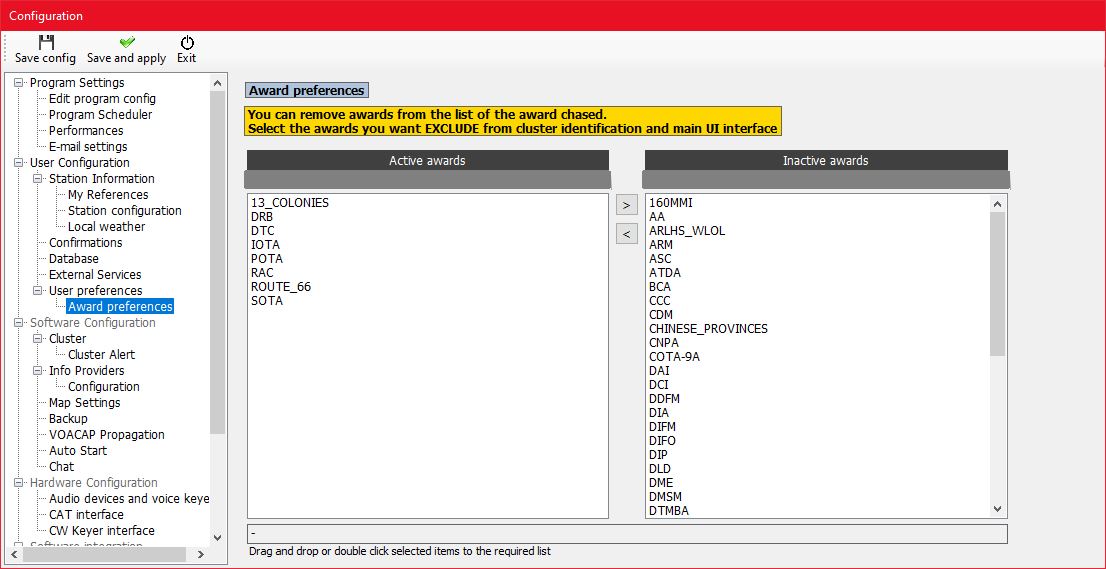Open Database settings
The height and width of the screenshot is (569, 1106).
[x=73, y=259]
